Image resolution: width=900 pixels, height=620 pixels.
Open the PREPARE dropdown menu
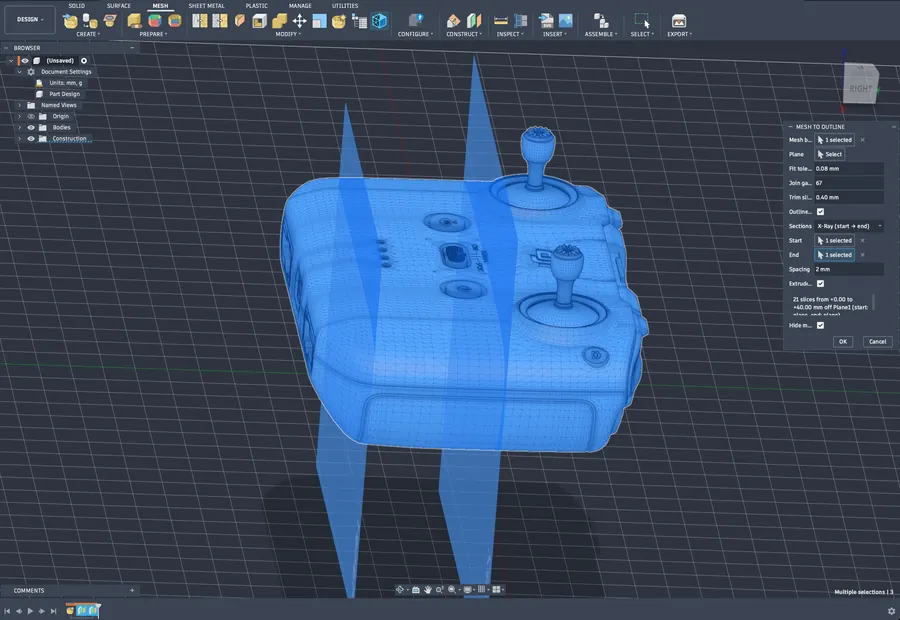(x=153, y=34)
